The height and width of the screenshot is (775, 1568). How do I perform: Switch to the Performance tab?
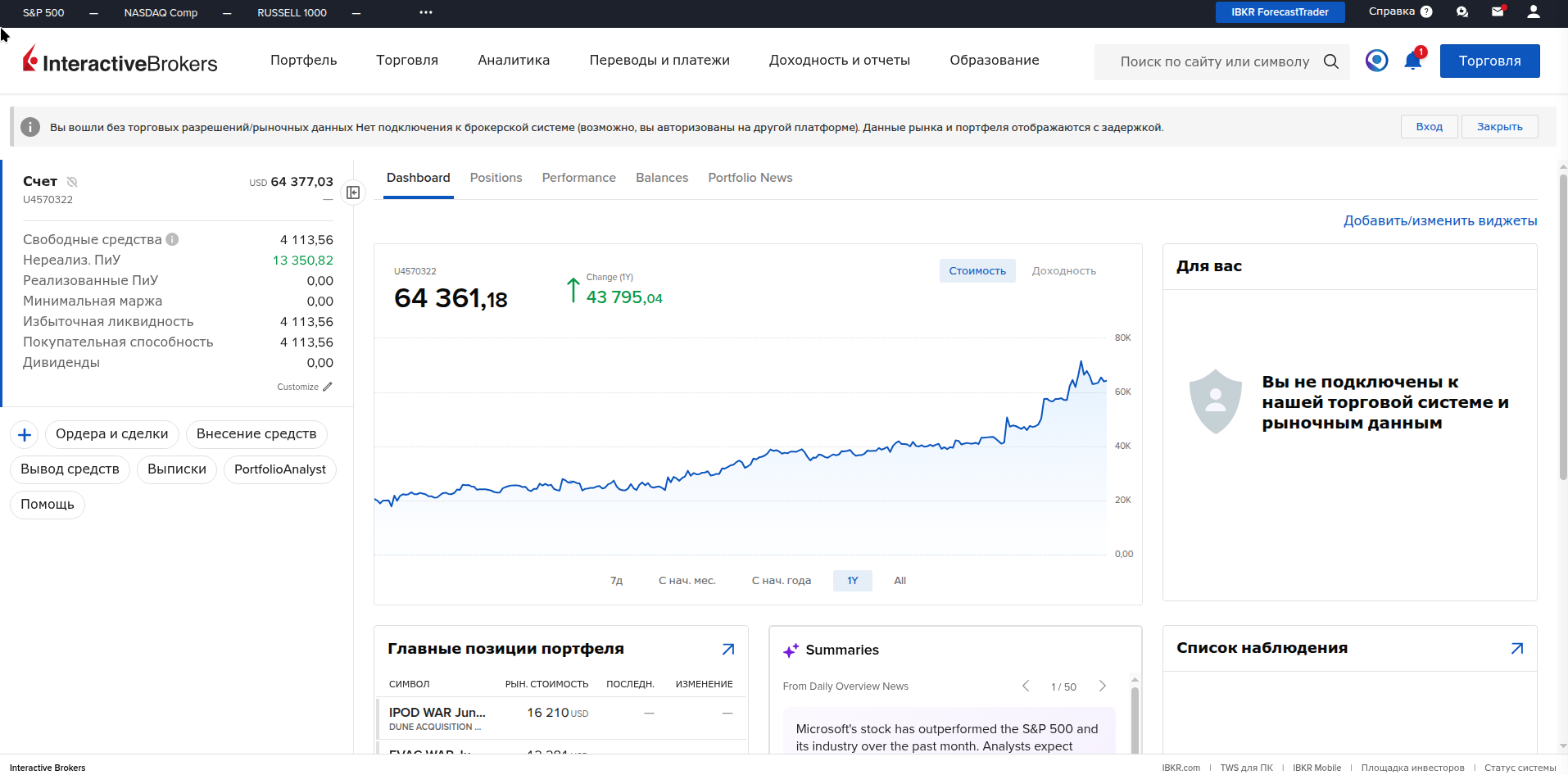click(579, 178)
